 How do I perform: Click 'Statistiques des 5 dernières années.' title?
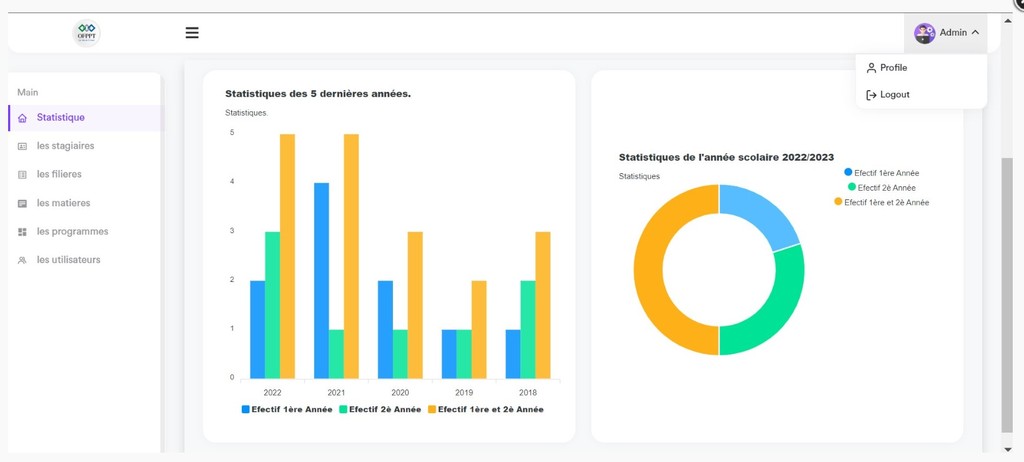pyautogui.click(x=318, y=94)
